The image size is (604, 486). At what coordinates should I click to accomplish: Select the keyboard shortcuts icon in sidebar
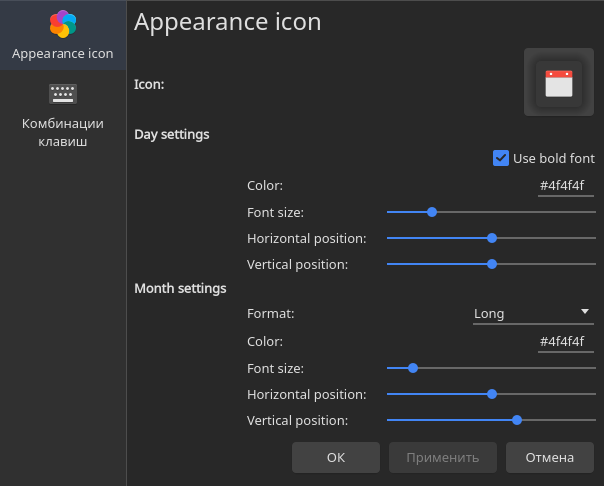click(x=63, y=94)
